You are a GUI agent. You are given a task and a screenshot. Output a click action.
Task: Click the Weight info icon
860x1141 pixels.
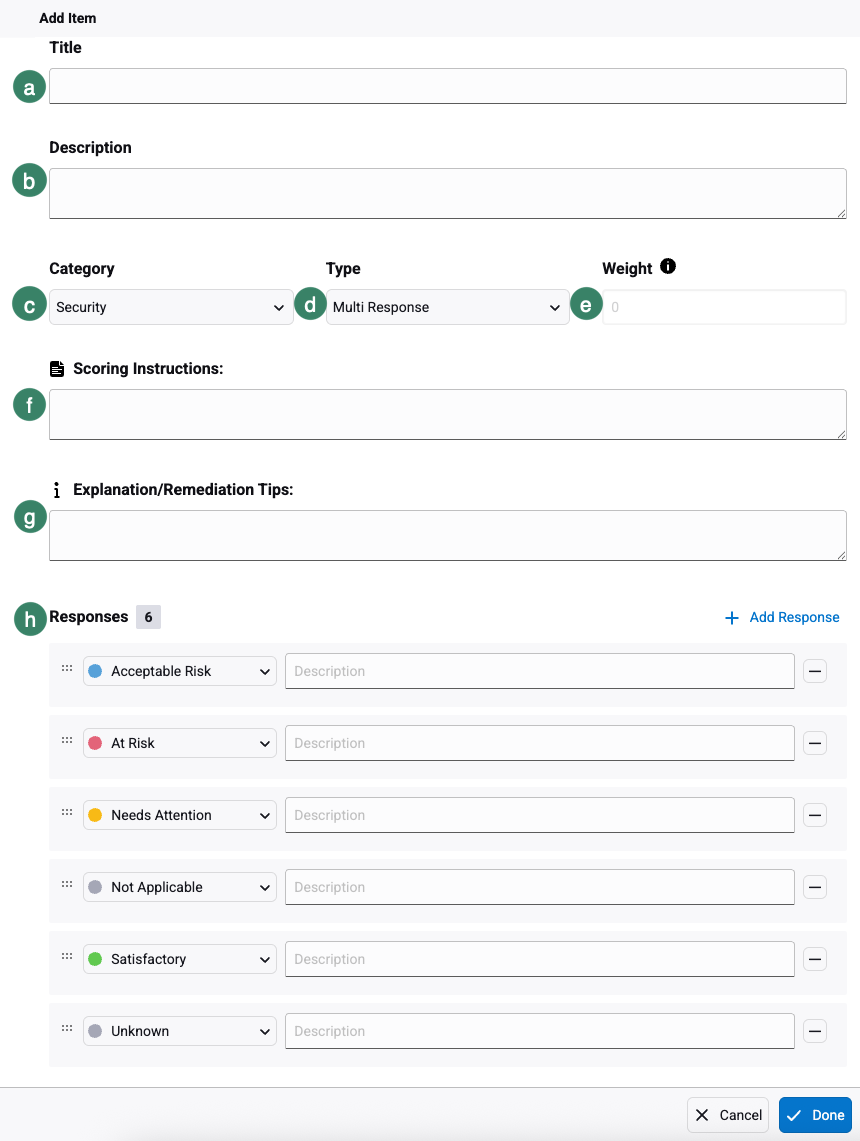[x=666, y=267]
